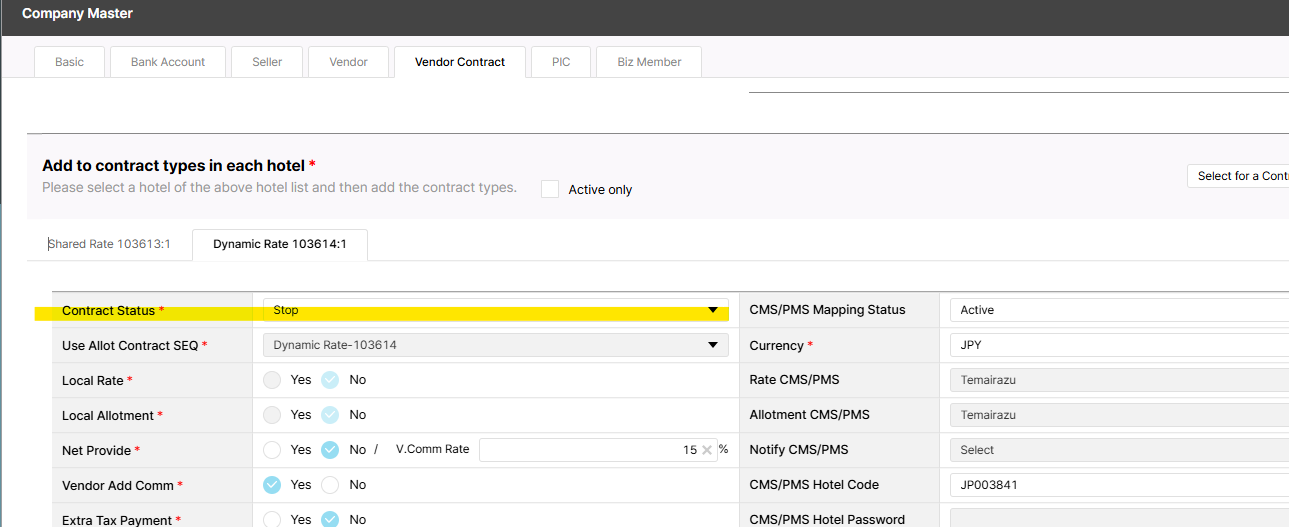Select Yes for Local Allotment
This screenshot has width=1289, height=527.
(x=272, y=415)
